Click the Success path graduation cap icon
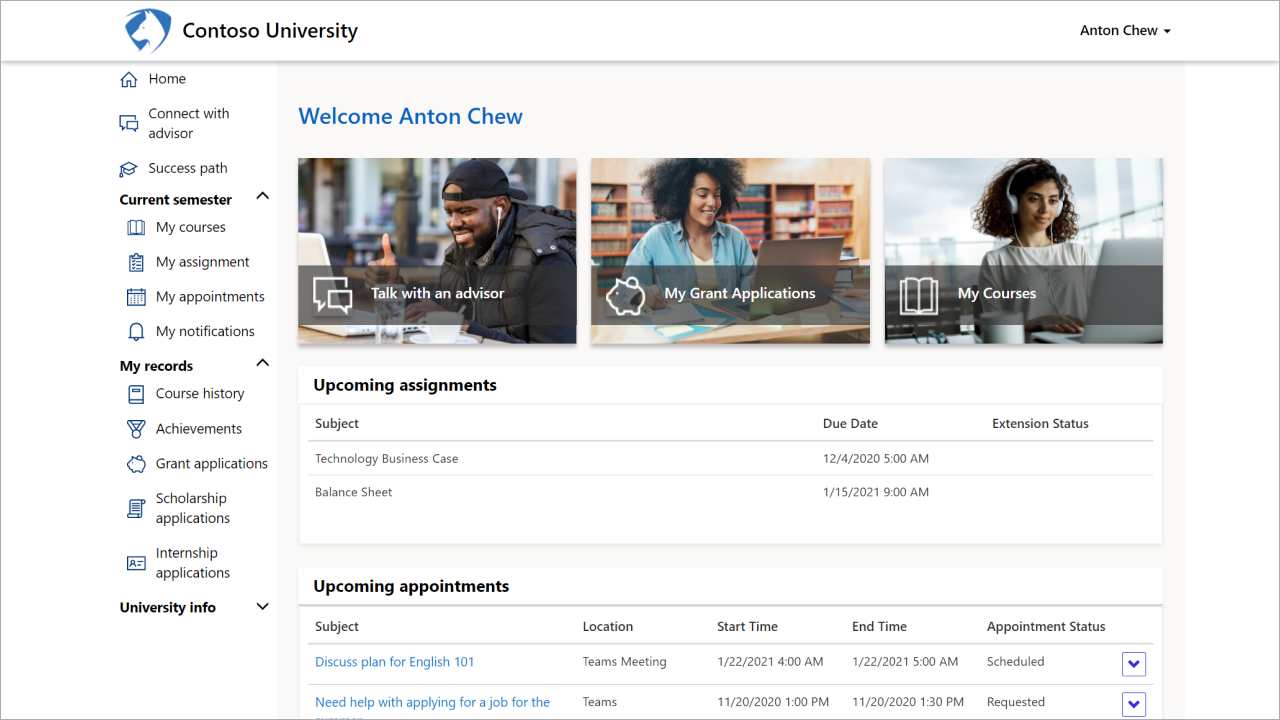The image size is (1280, 720). click(x=129, y=168)
